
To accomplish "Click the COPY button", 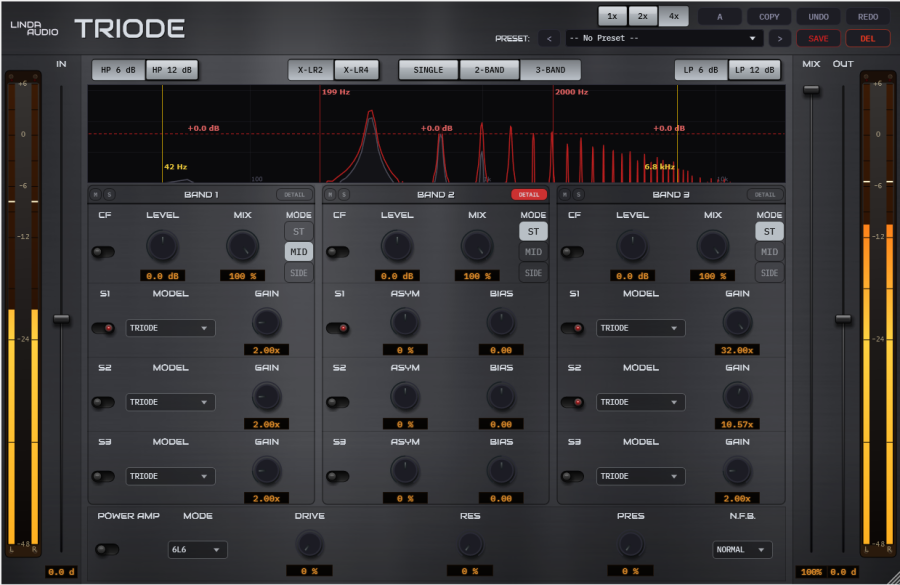I will tap(769, 17).
